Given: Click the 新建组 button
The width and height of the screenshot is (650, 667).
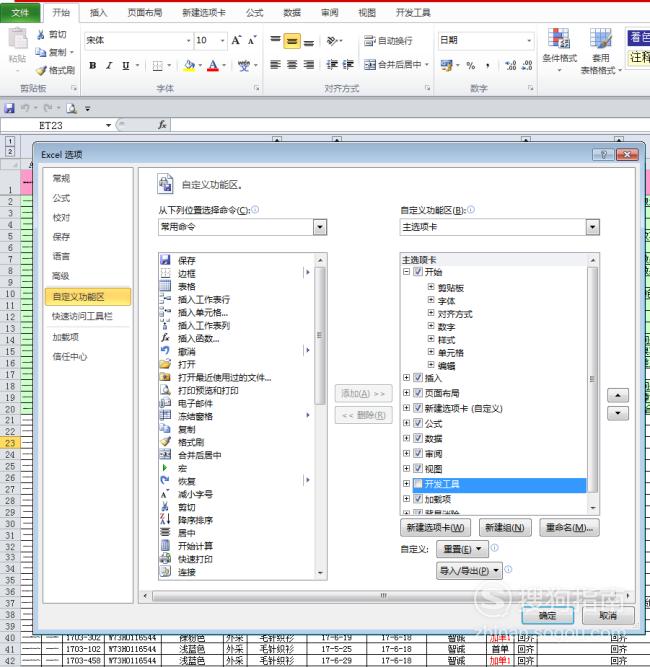Looking at the screenshot, I should pyautogui.click(x=505, y=527).
